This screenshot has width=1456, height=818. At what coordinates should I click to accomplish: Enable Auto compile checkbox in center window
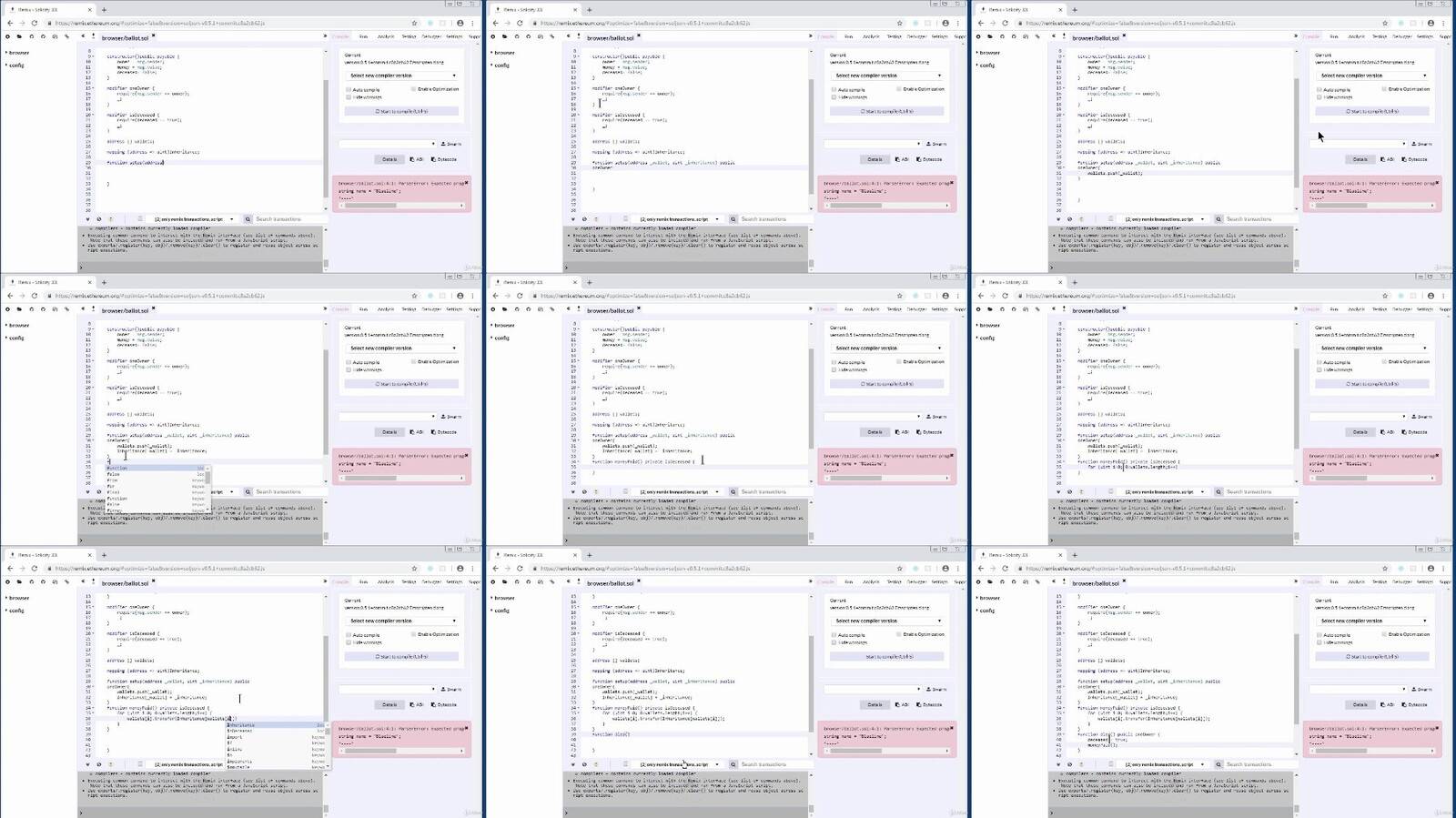coord(834,362)
